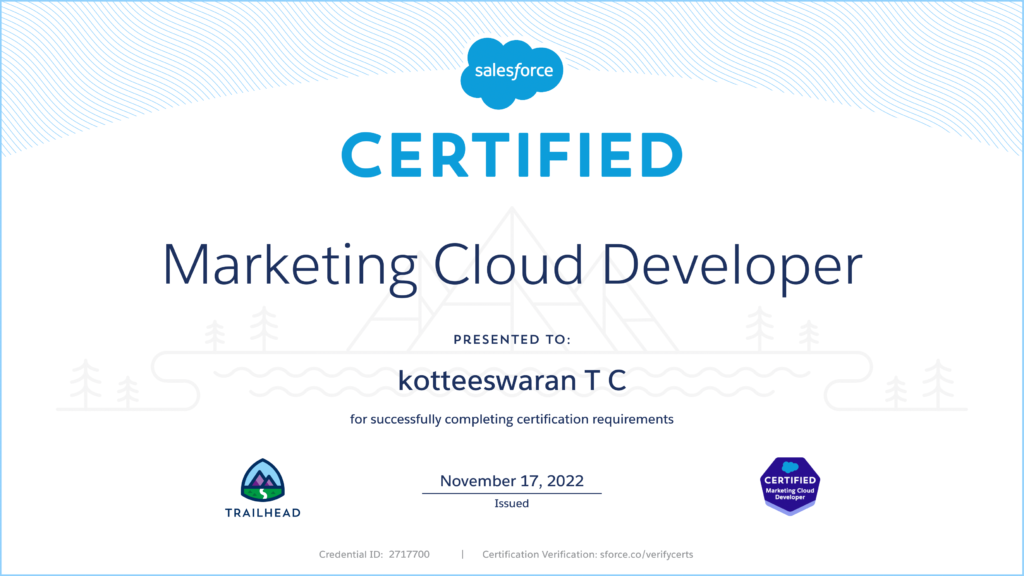Click the TRAILHEAD text under the badge
Screen dimensions: 1024x576
[263, 513]
